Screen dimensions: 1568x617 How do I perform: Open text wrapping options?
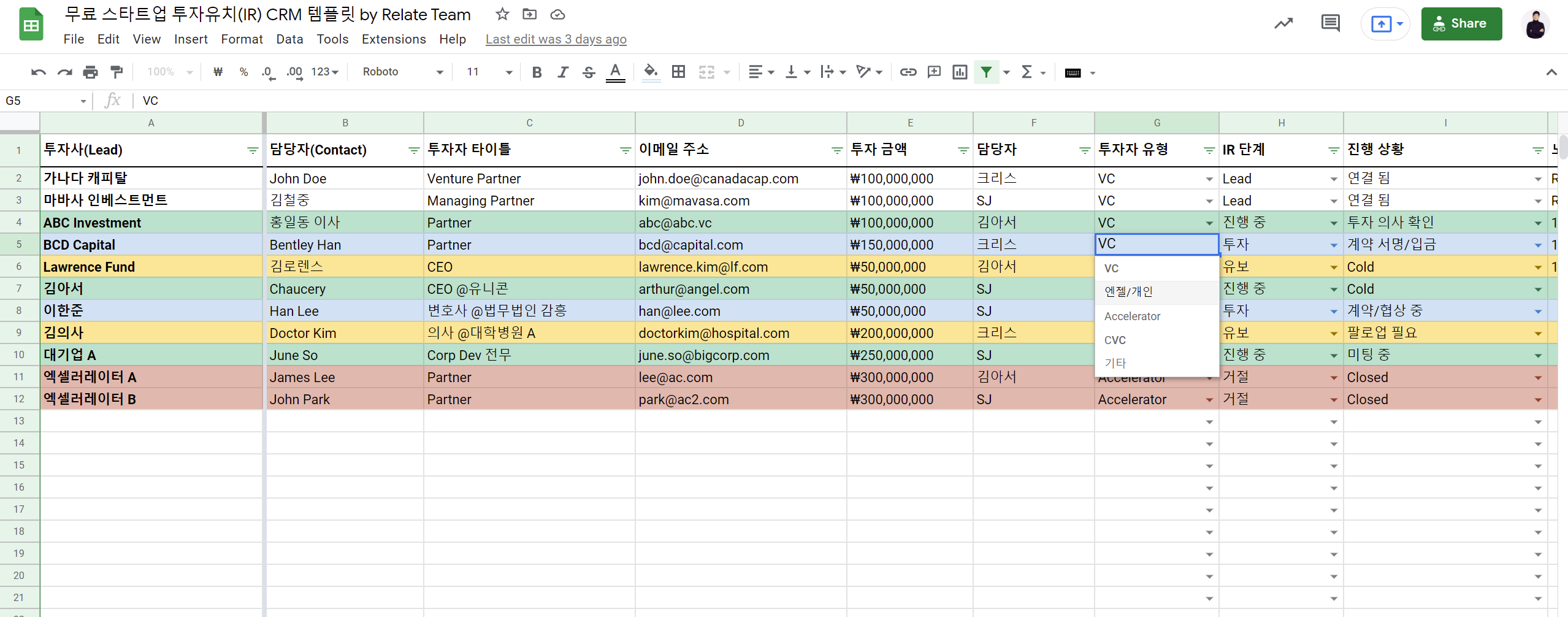[x=833, y=72]
